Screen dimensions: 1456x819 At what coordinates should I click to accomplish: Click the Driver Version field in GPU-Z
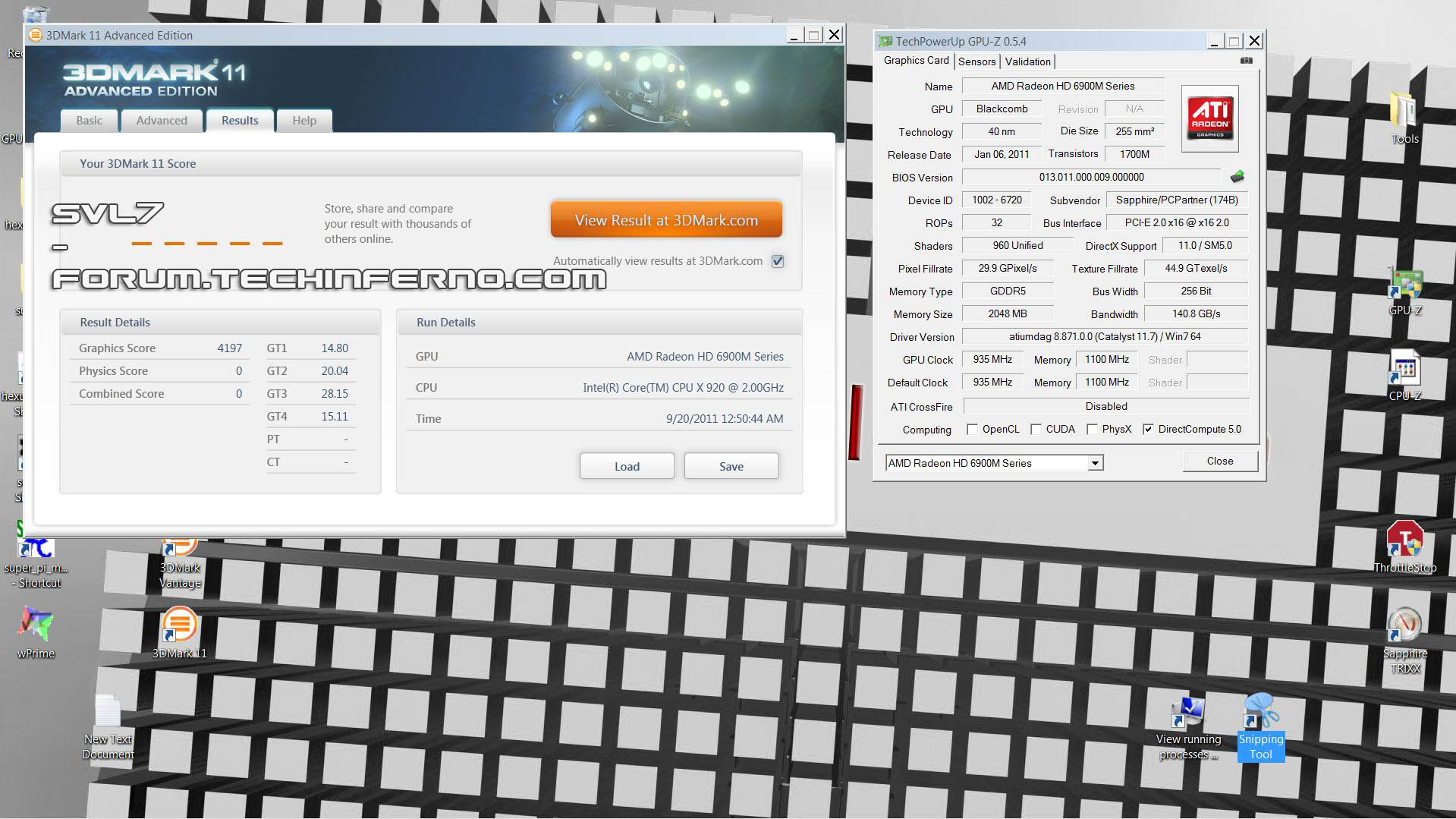pyautogui.click(x=1105, y=336)
